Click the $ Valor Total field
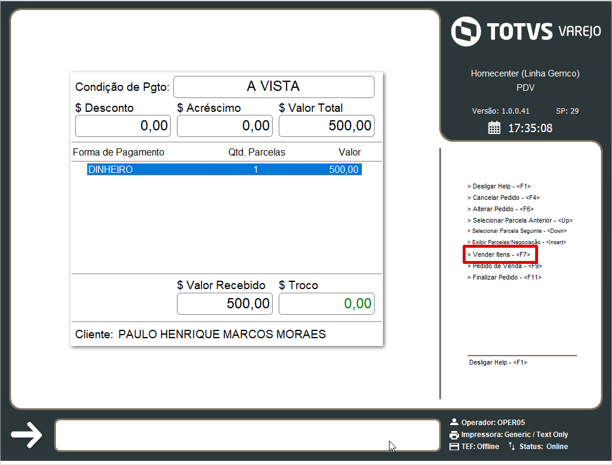This screenshot has width=612, height=465. 327,126
